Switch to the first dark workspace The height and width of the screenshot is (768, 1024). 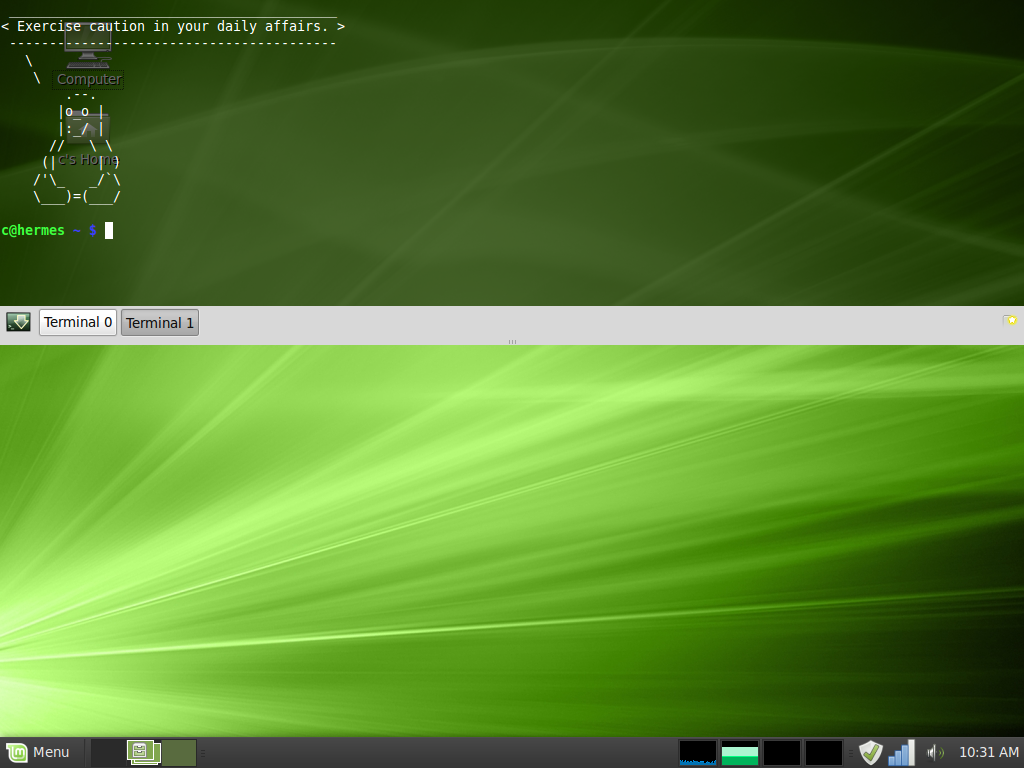(108, 753)
